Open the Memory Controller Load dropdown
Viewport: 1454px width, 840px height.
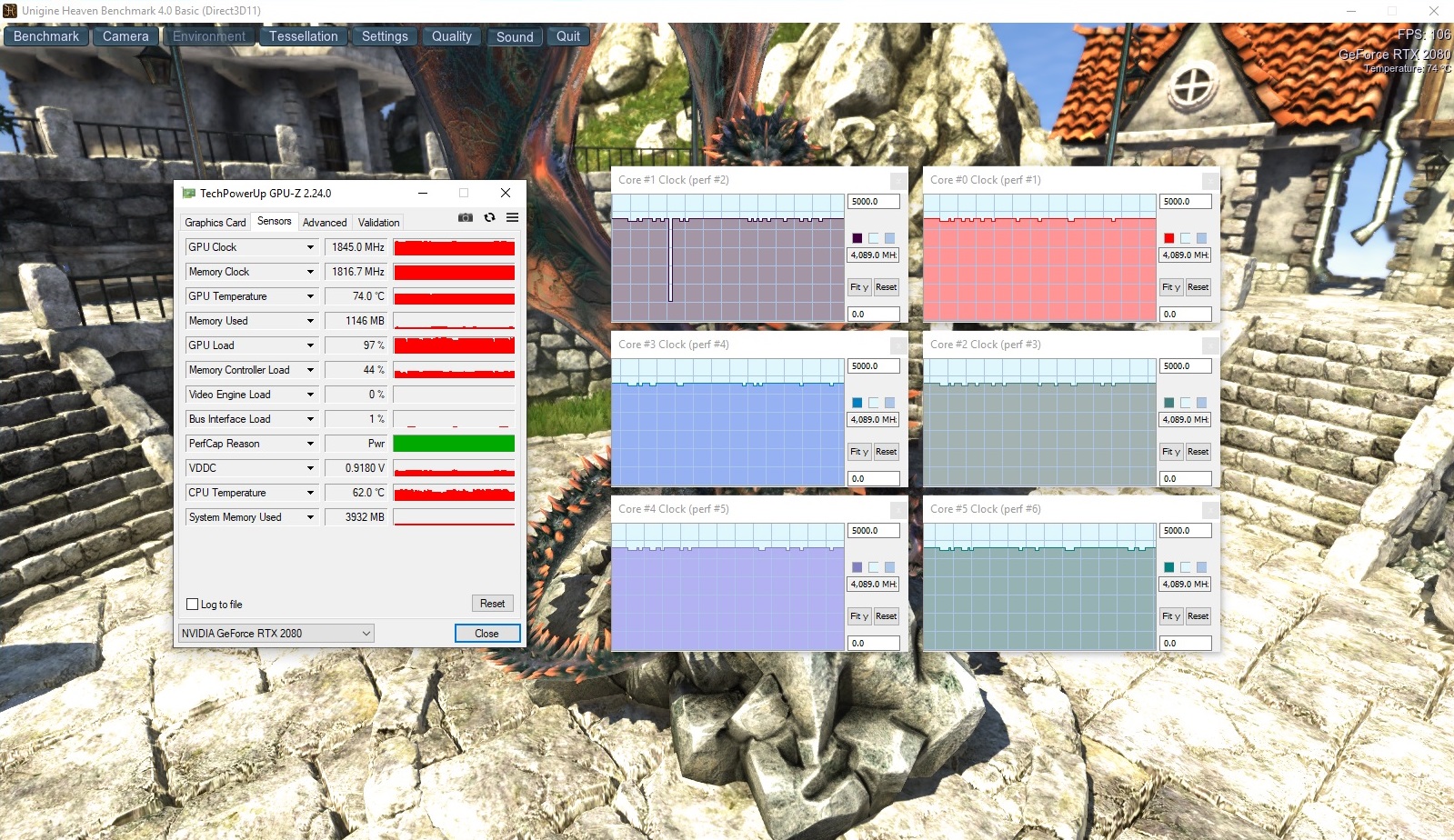pyautogui.click(x=310, y=370)
